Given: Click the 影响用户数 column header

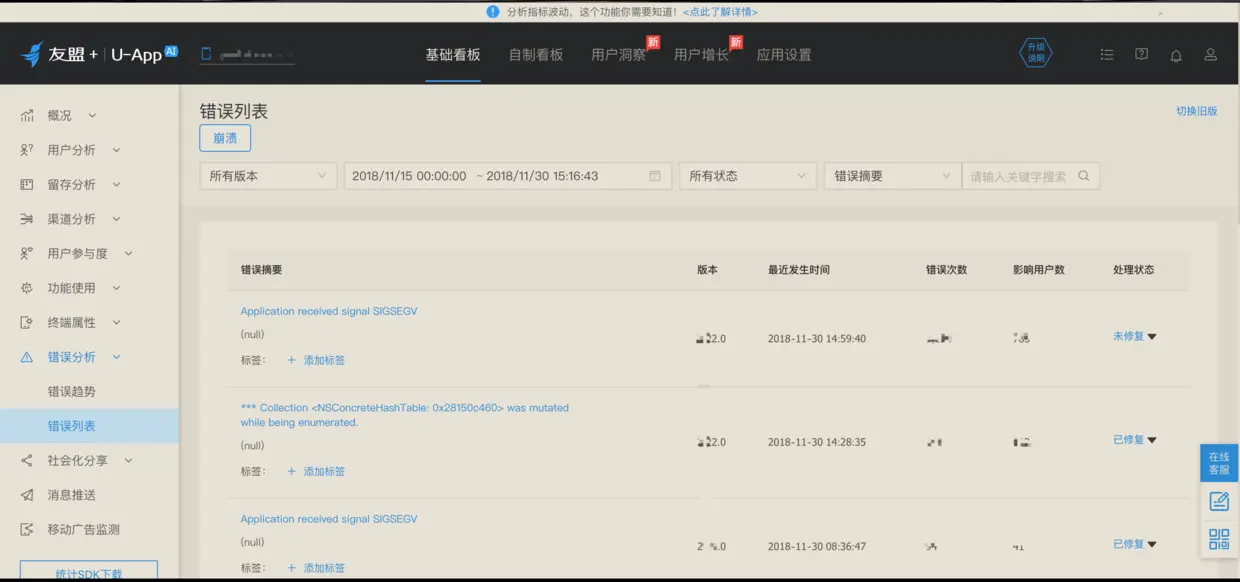Looking at the screenshot, I should tap(1038, 270).
